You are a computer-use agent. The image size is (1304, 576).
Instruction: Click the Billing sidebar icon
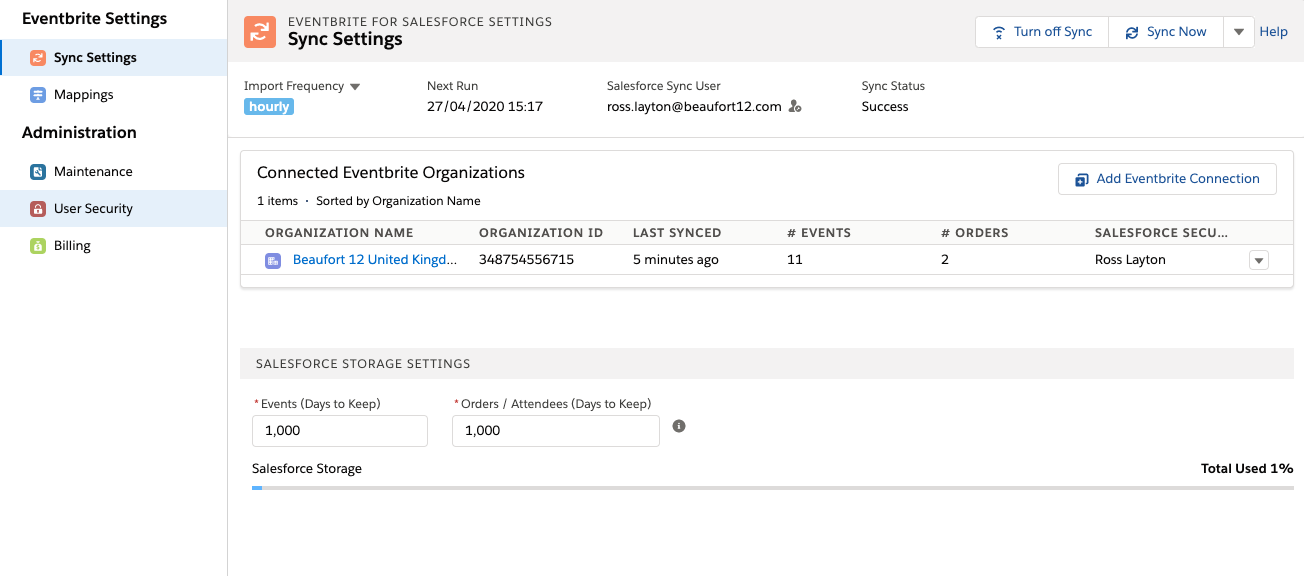(x=38, y=246)
